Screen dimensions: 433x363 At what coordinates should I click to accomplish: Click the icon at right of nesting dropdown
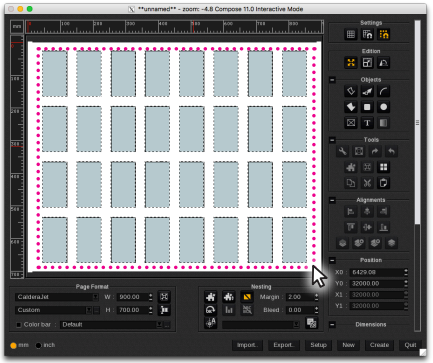311,323
